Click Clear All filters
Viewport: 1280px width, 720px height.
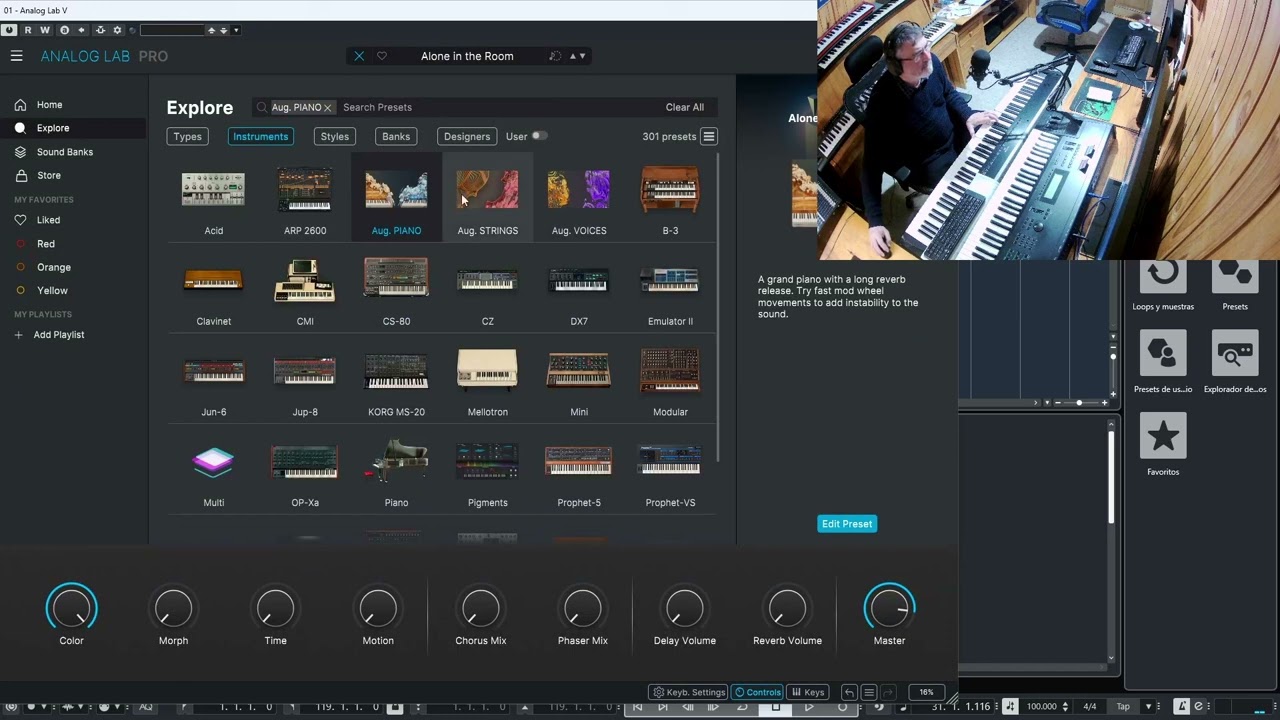tap(685, 107)
